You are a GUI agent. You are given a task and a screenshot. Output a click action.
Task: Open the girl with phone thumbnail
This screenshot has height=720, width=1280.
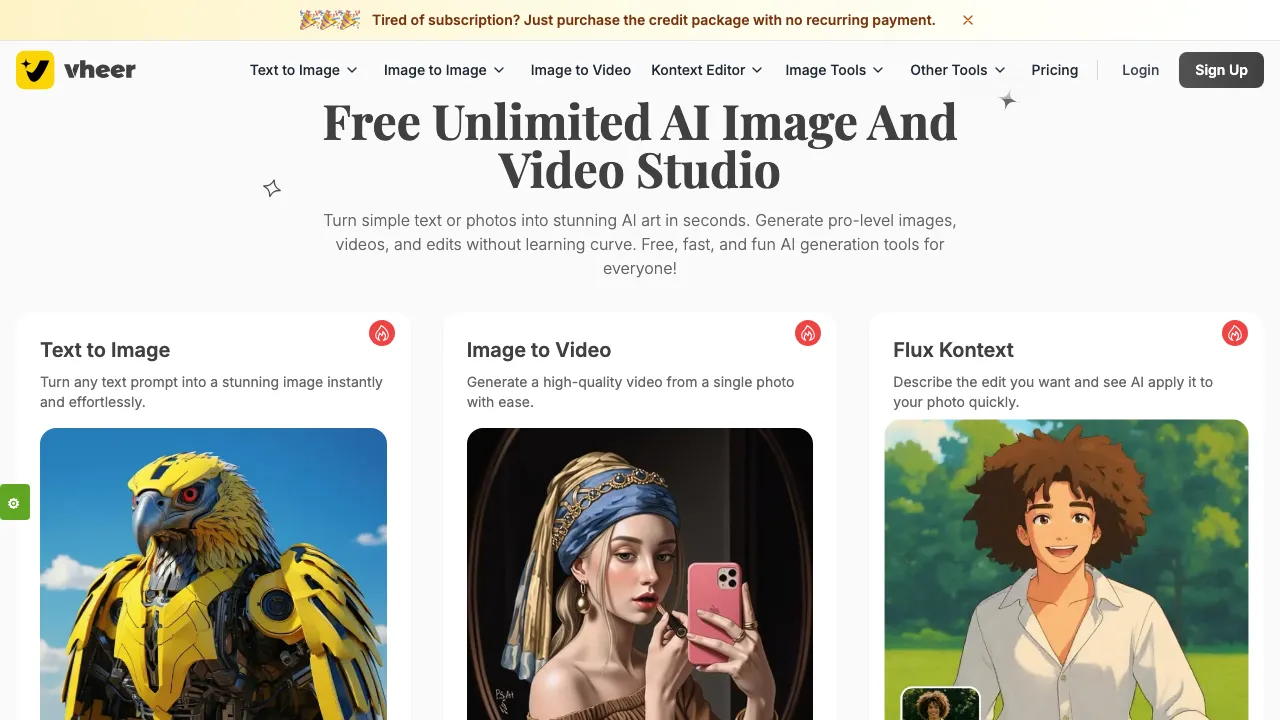[640, 574]
